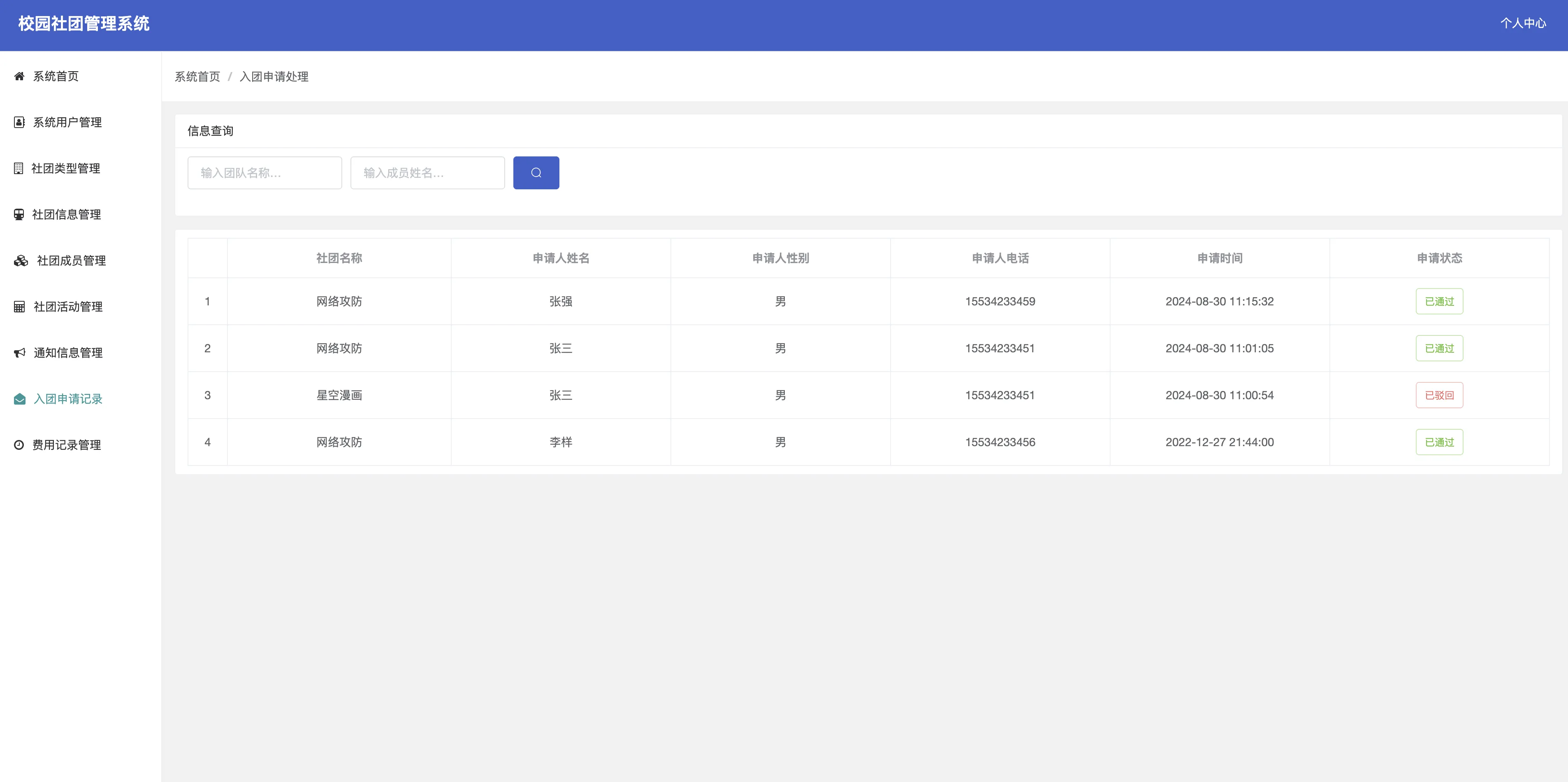Click the 申请时间 column header

click(x=1219, y=258)
